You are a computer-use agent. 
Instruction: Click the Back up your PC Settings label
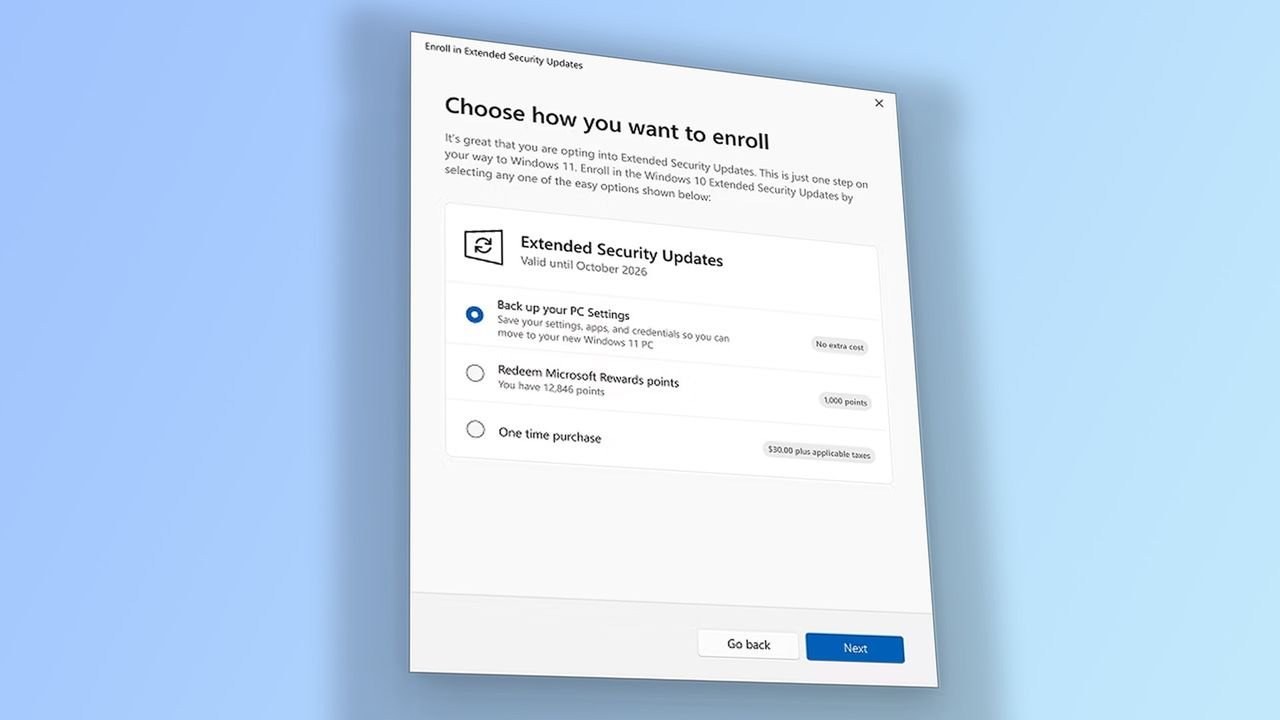coord(563,310)
